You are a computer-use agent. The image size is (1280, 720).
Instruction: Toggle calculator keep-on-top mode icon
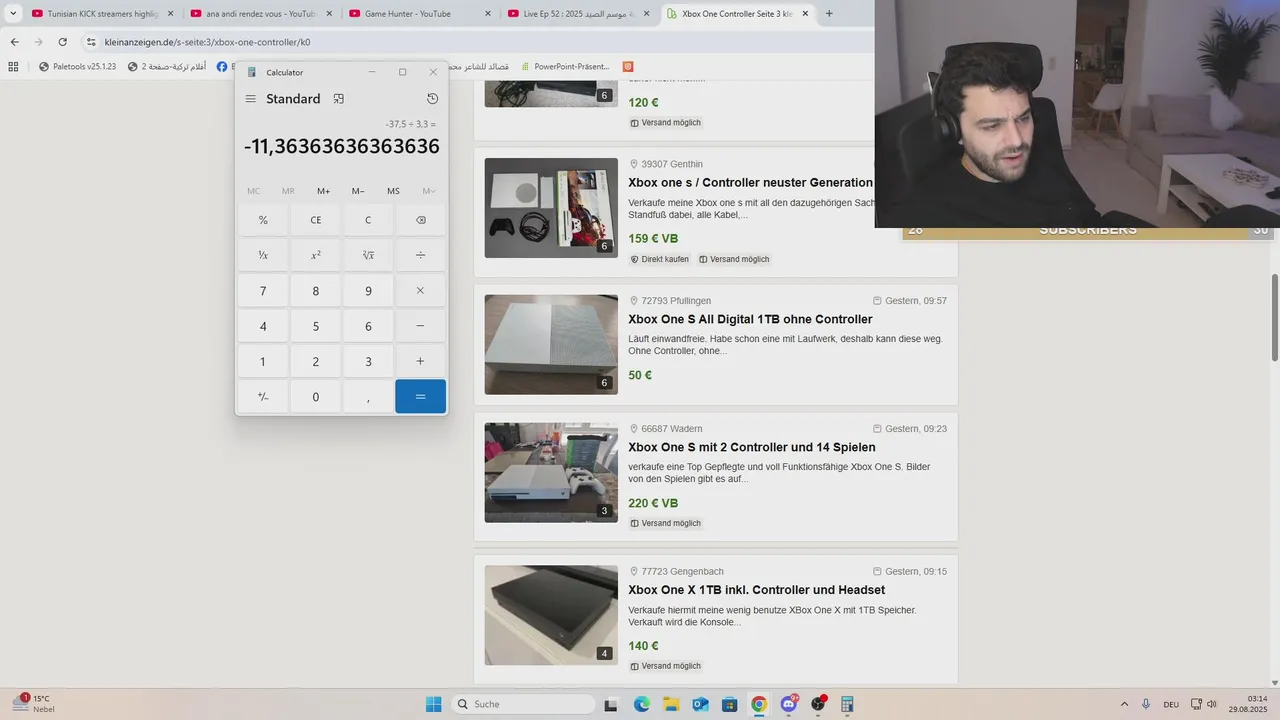[339, 99]
